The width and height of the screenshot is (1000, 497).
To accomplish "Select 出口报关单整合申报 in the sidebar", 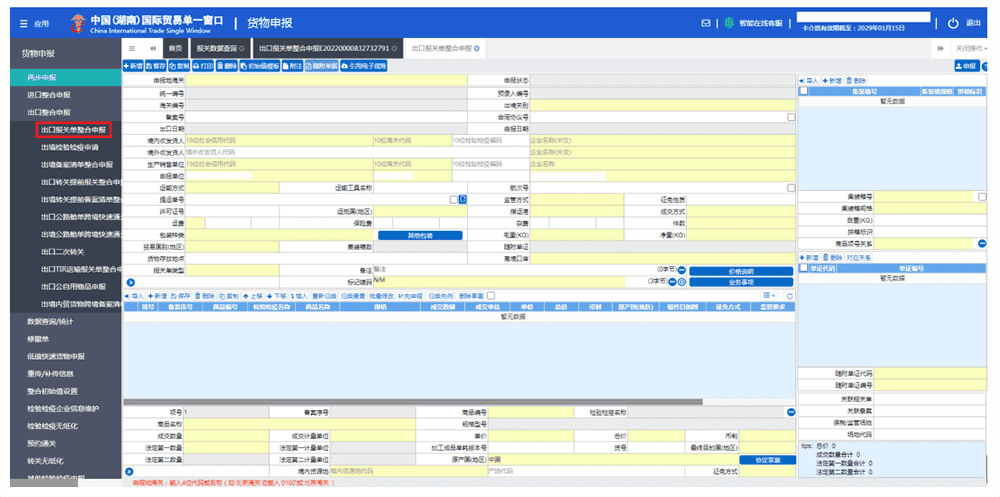I will (73, 130).
